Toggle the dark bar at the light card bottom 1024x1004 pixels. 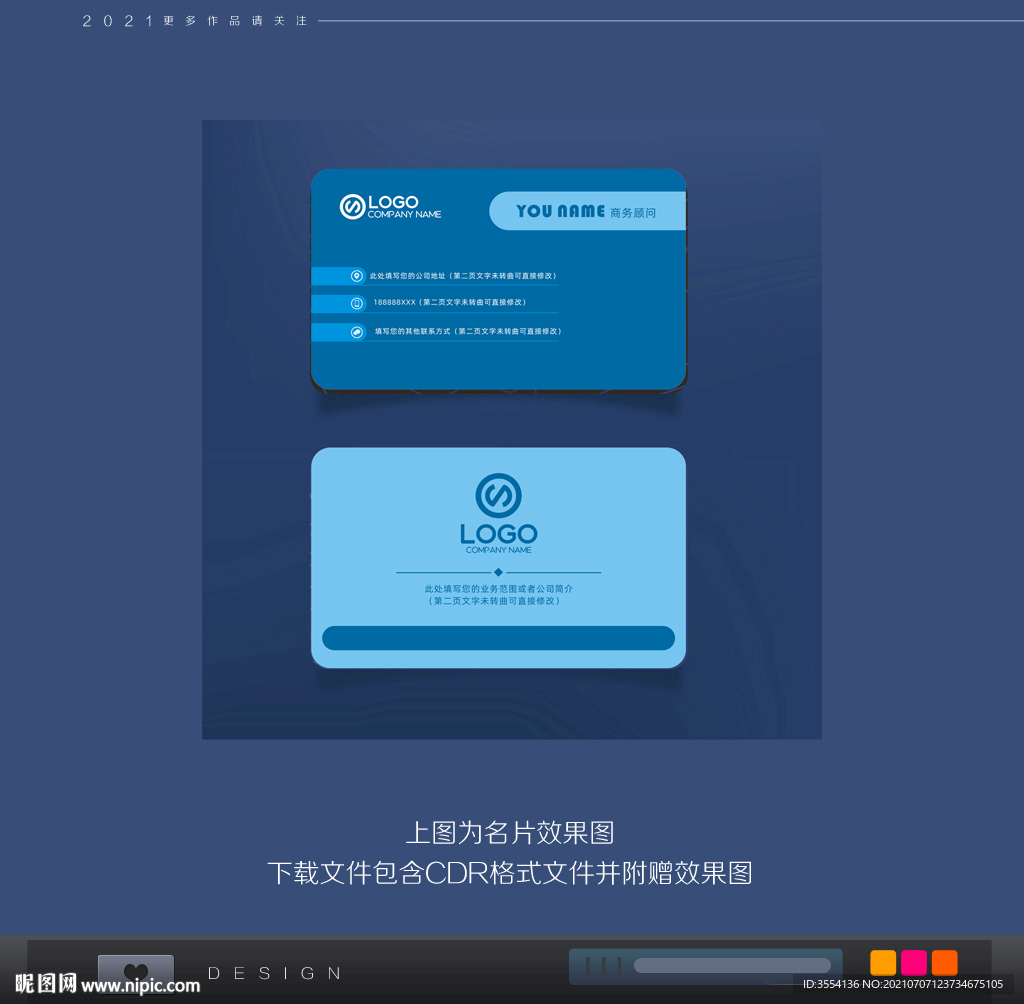click(498, 638)
